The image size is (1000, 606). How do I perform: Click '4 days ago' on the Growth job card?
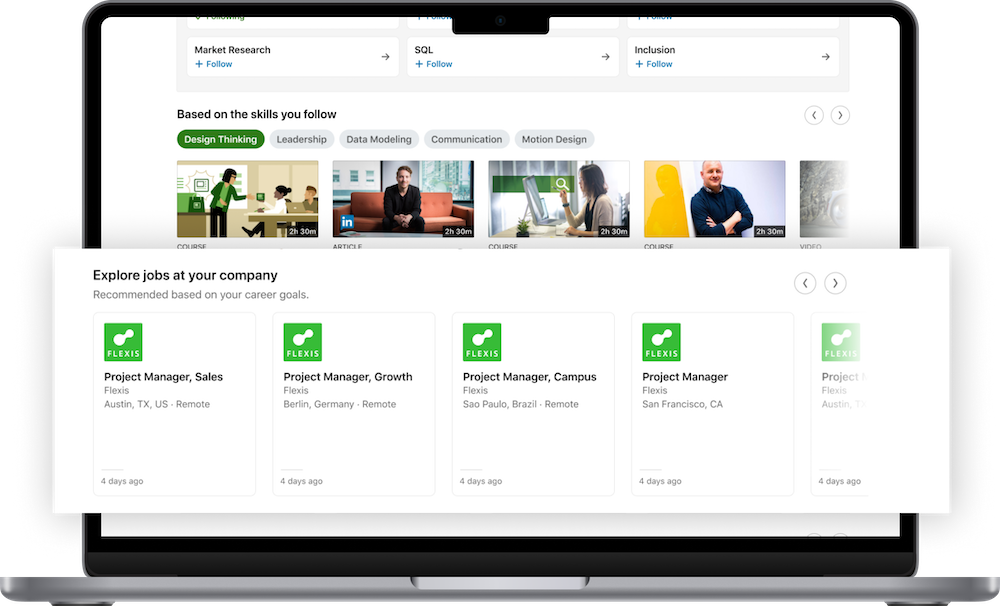point(301,481)
